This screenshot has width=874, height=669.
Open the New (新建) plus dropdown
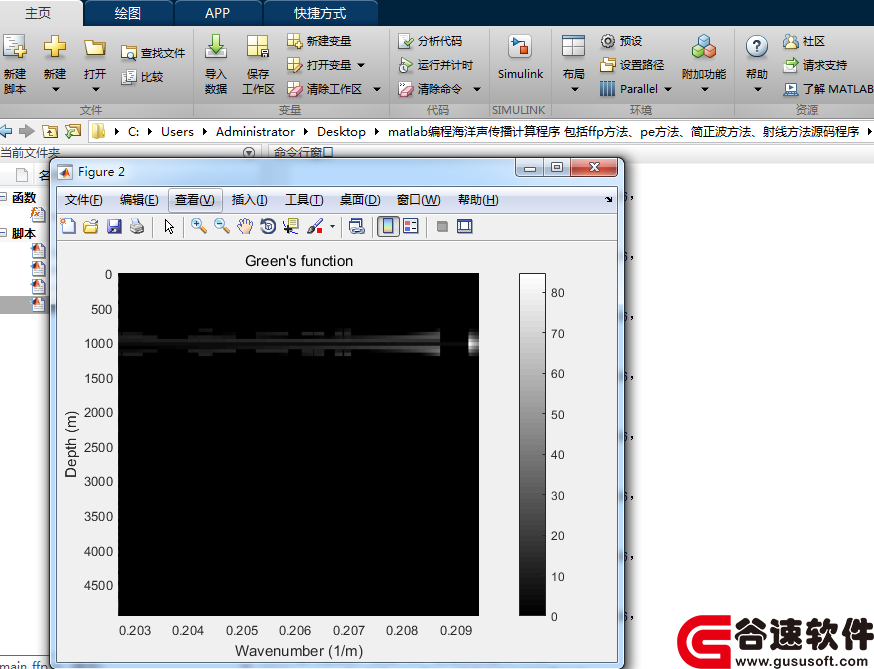(55, 89)
